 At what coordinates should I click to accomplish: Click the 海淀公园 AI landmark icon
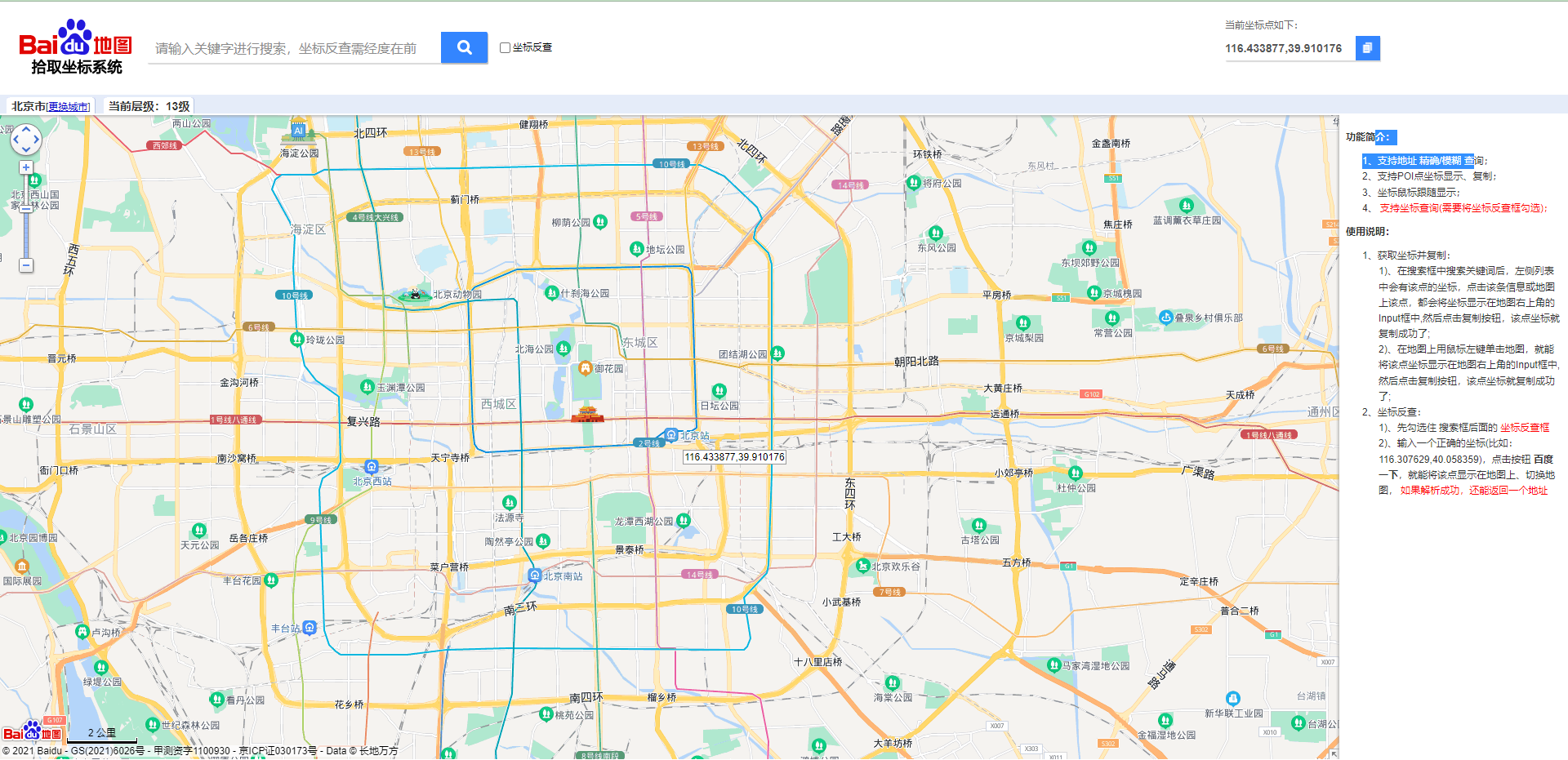pos(298,133)
